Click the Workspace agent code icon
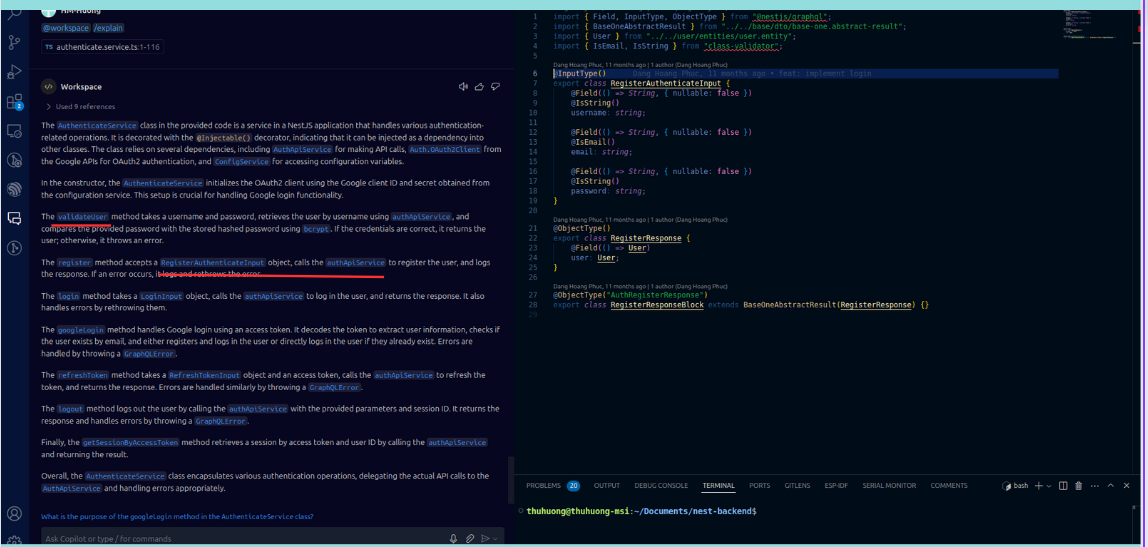The image size is (1148, 547). 48,86
